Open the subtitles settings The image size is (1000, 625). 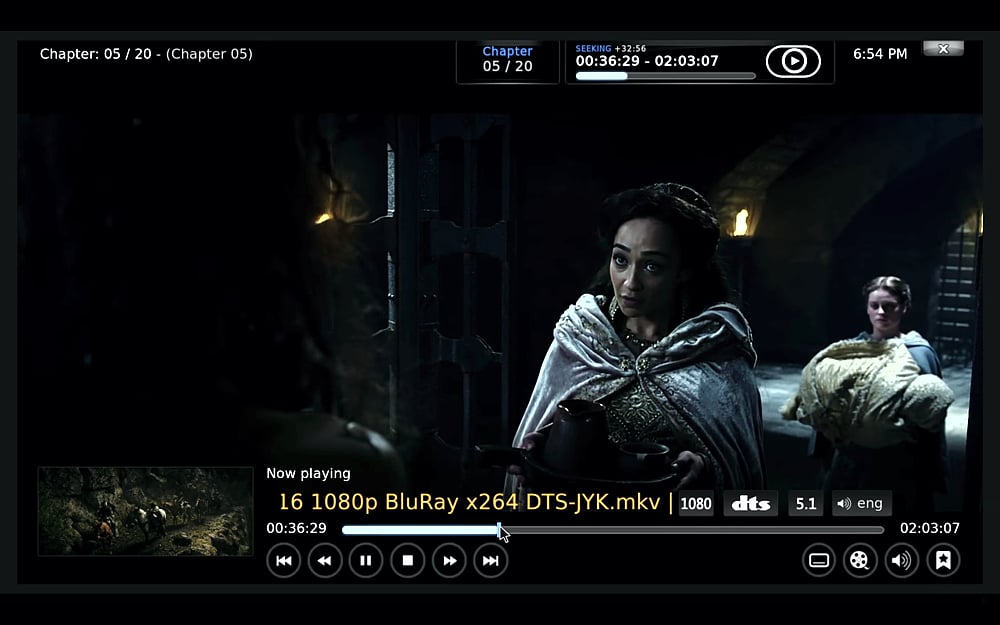[x=819, y=561]
